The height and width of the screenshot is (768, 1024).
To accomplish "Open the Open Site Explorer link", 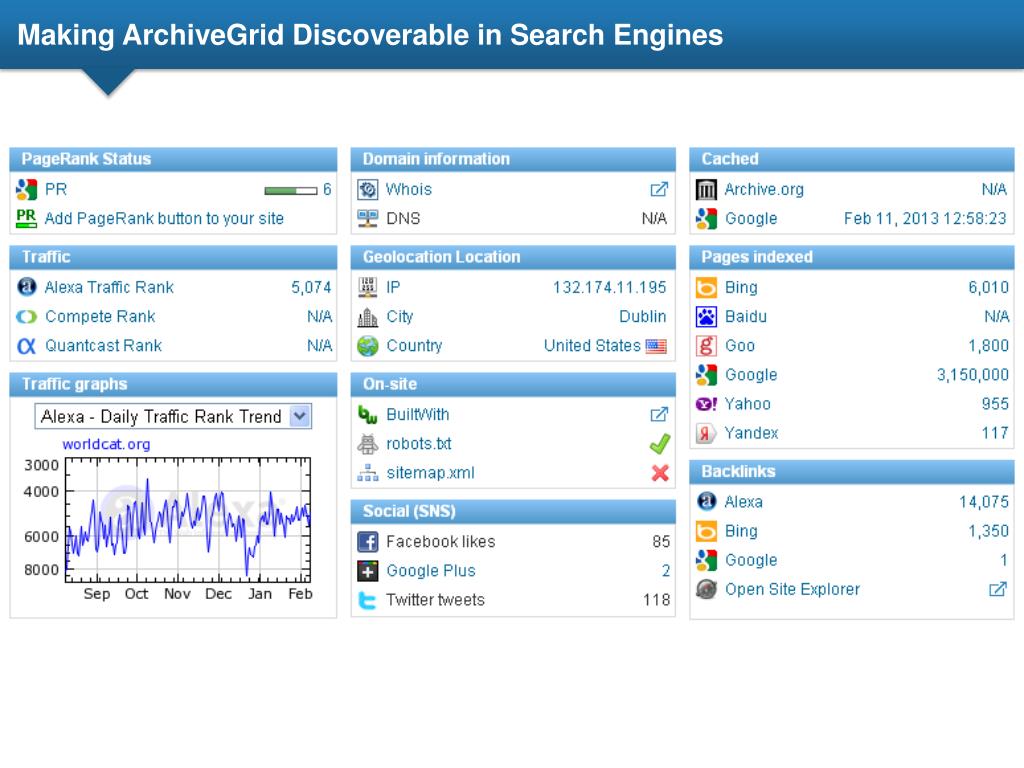I will (792, 589).
